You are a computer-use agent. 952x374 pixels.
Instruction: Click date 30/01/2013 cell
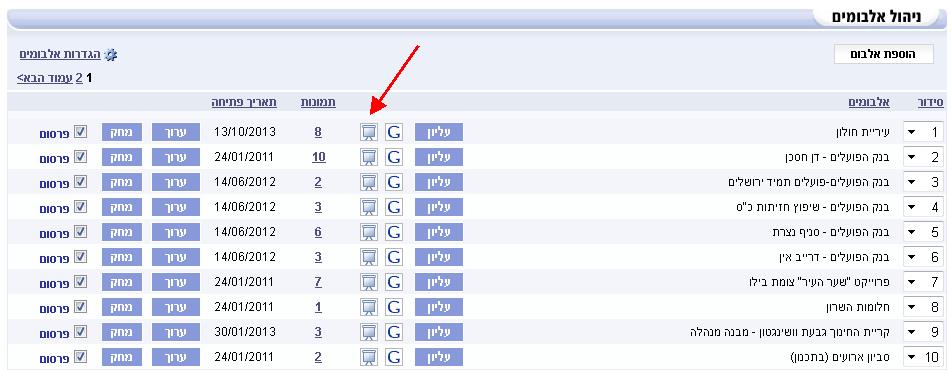click(x=245, y=332)
